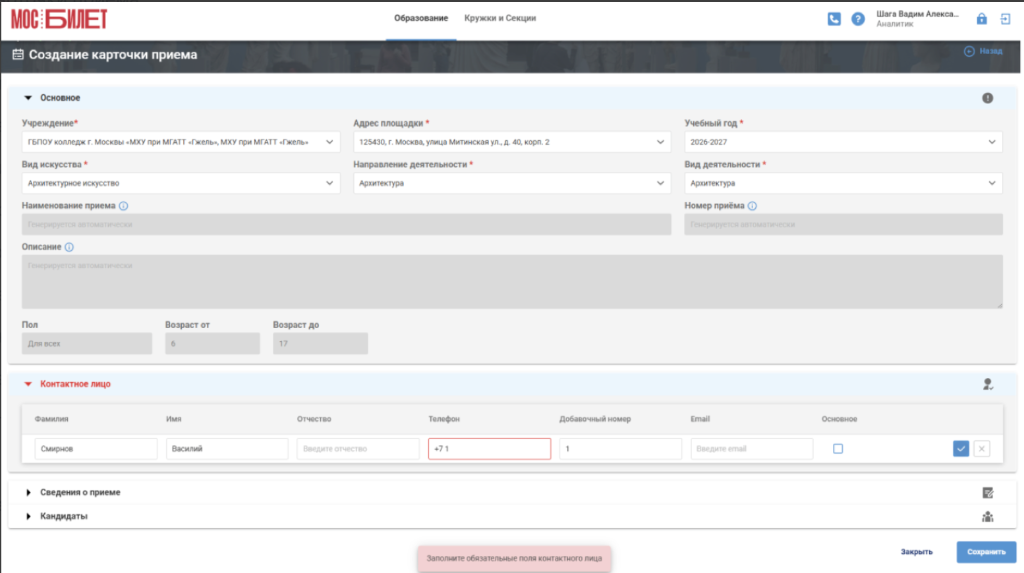Click the lock icon near the username

tap(981, 19)
